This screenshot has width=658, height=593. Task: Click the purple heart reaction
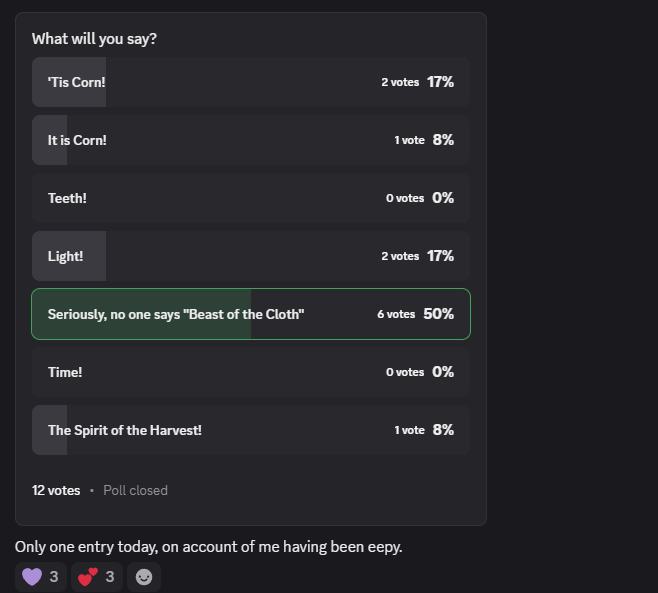click(41, 577)
